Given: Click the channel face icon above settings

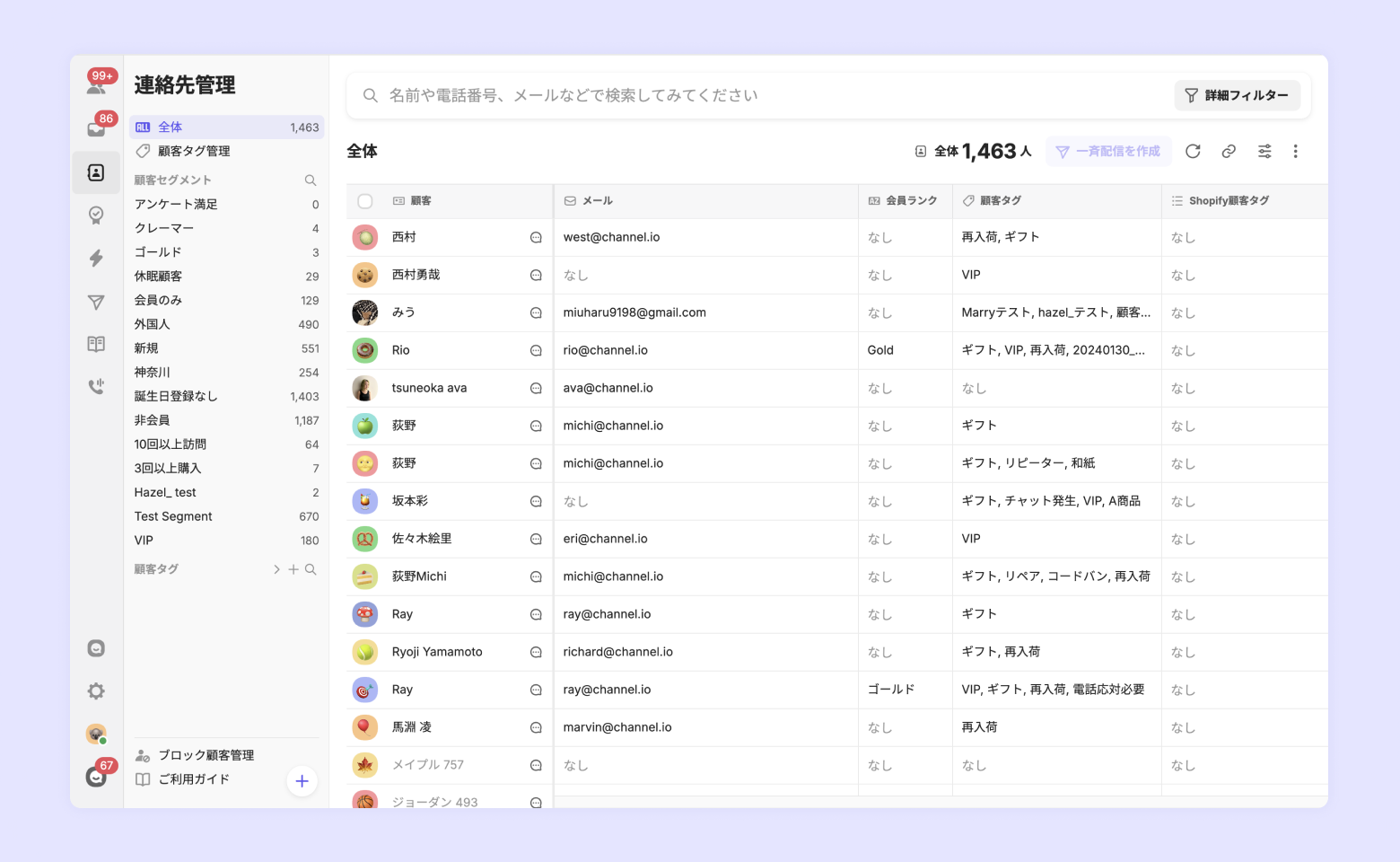Looking at the screenshot, I should point(96,648).
